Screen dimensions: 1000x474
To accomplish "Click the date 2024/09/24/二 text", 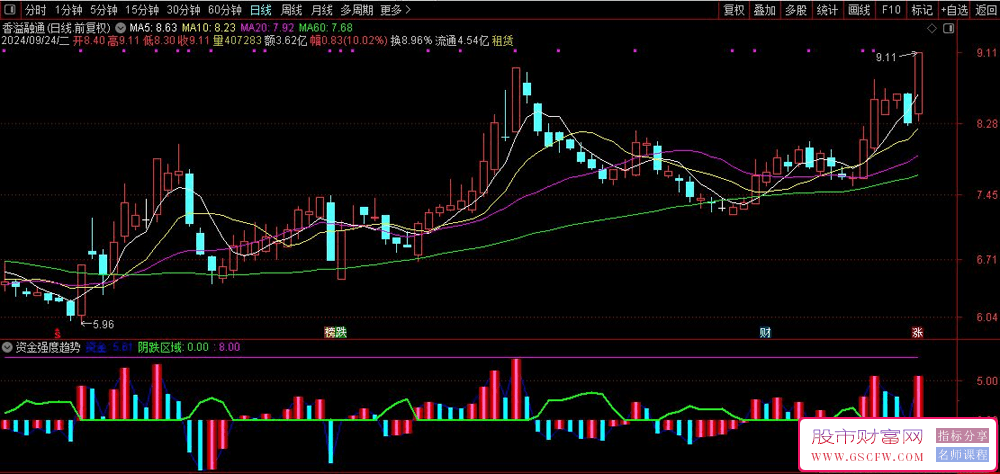I will [35, 40].
